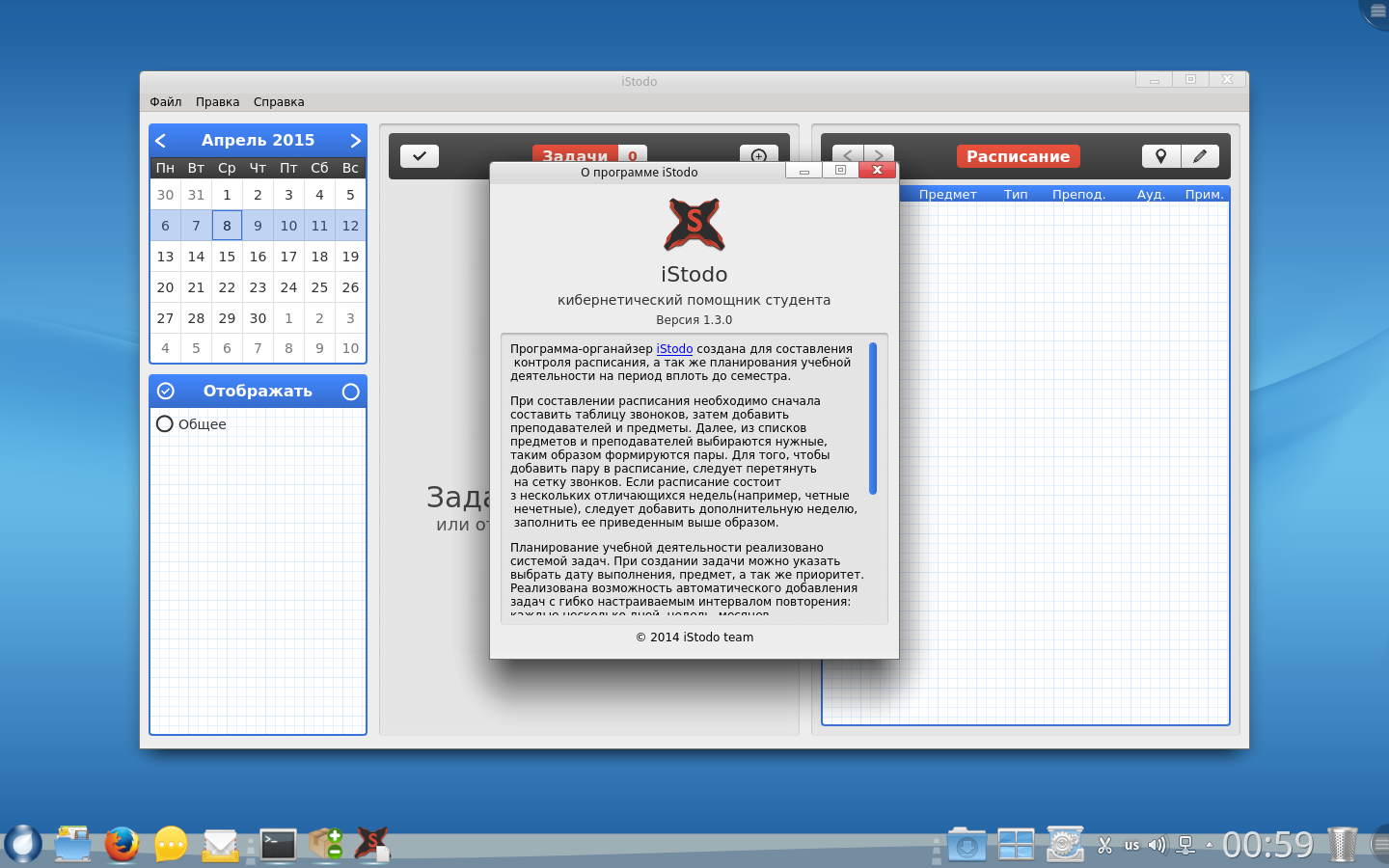Screen dimensions: 1389x868
Task: Open system settings from the panel
Action: coord(1066,844)
